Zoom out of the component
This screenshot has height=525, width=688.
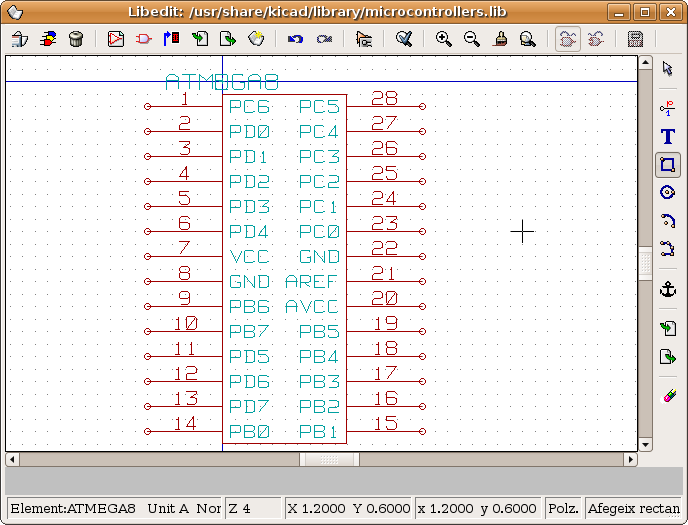[472, 39]
